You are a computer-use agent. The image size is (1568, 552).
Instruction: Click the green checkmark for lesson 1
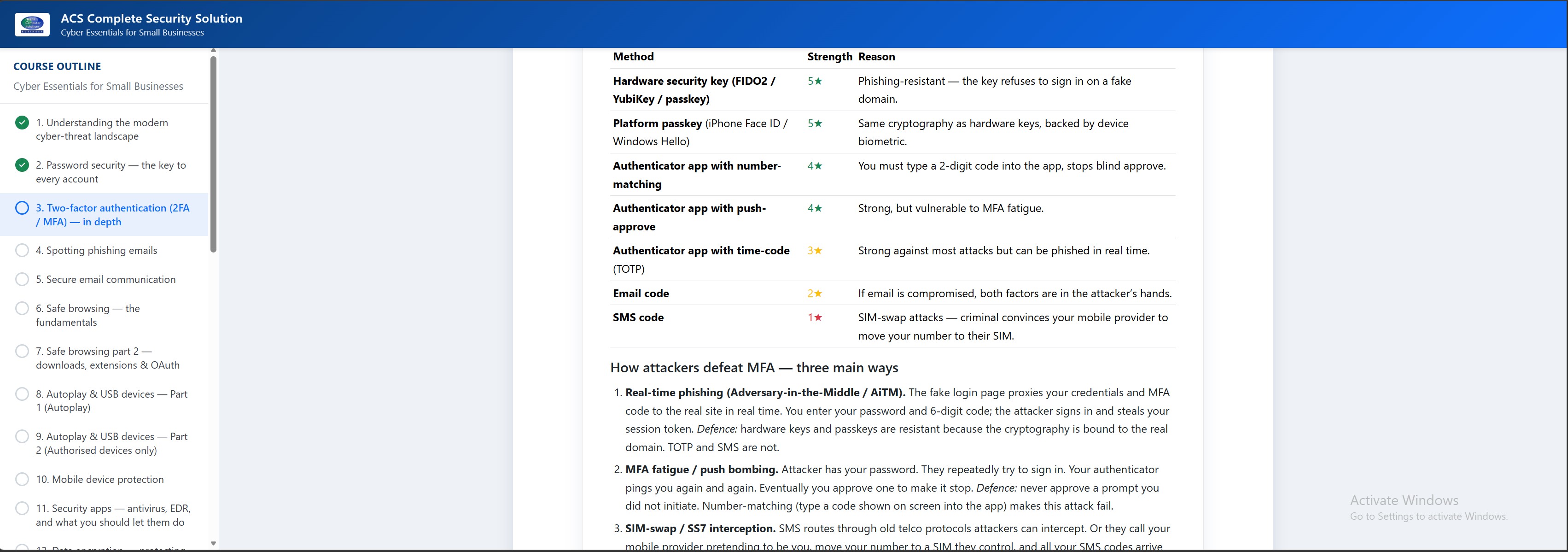point(22,123)
